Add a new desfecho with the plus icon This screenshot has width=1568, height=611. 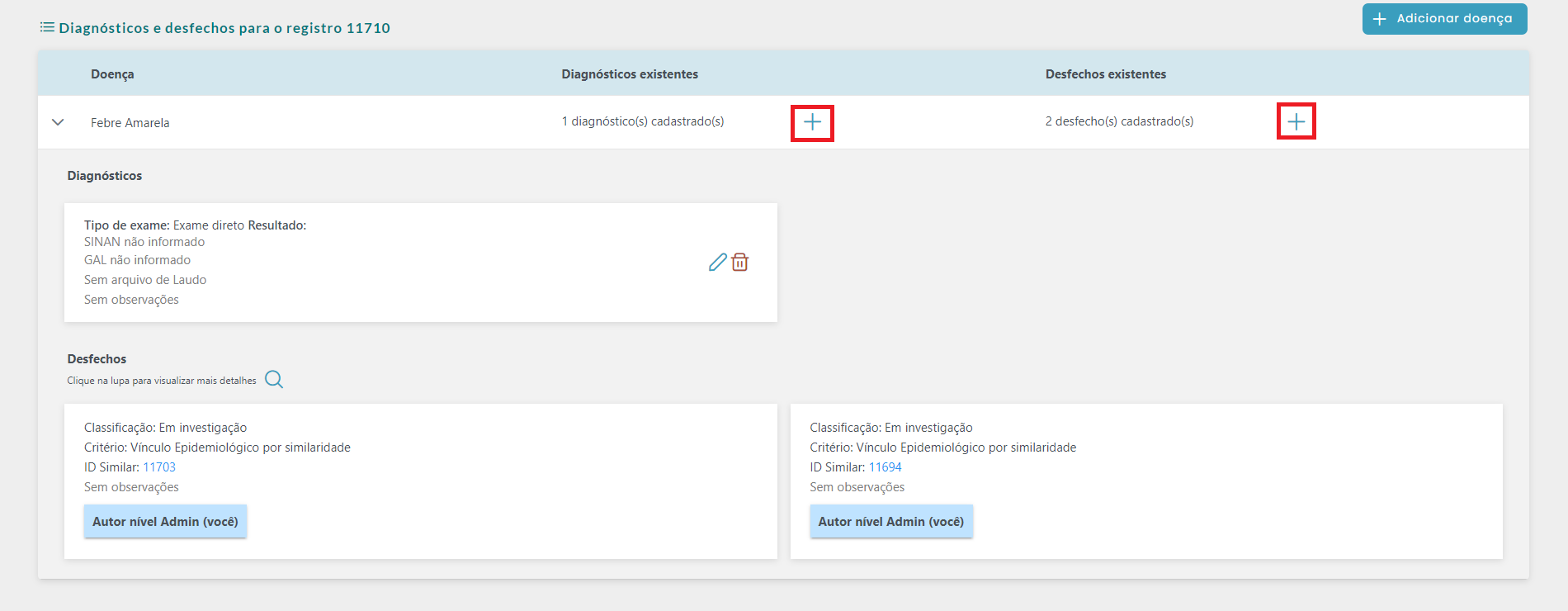[1296, 121]
